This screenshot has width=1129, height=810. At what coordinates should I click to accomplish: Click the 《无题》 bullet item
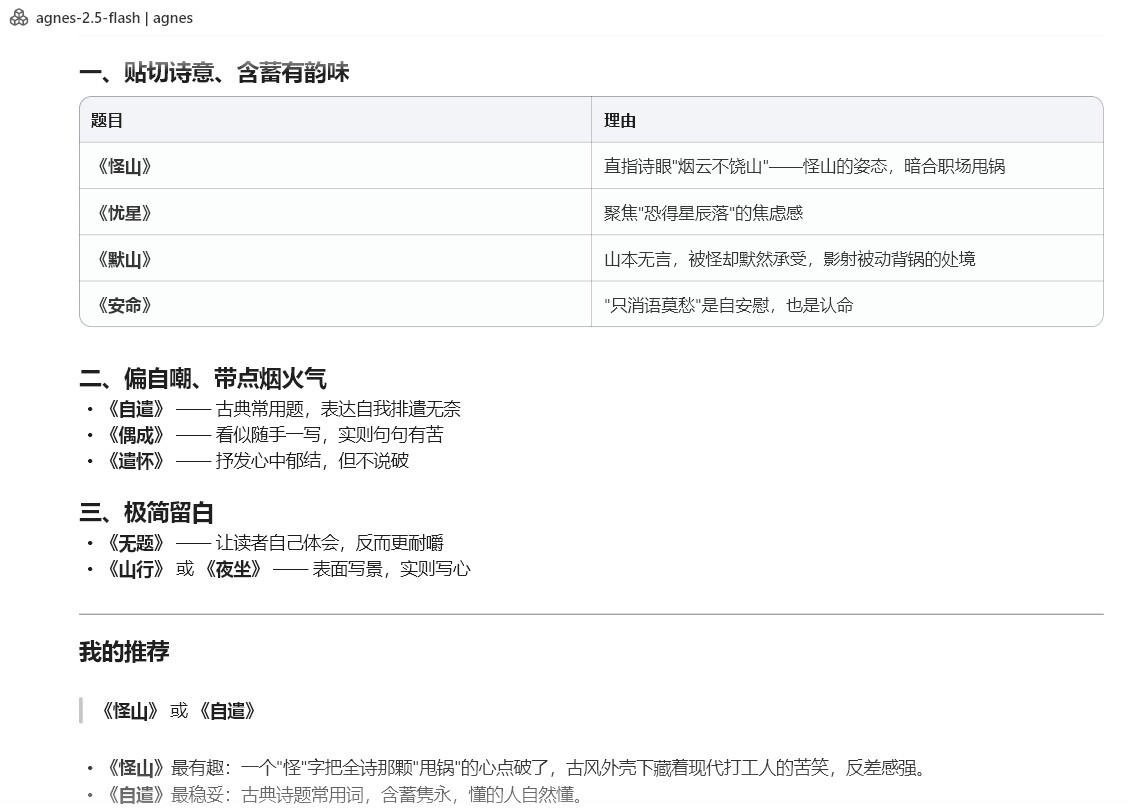(x=274, y=543)
